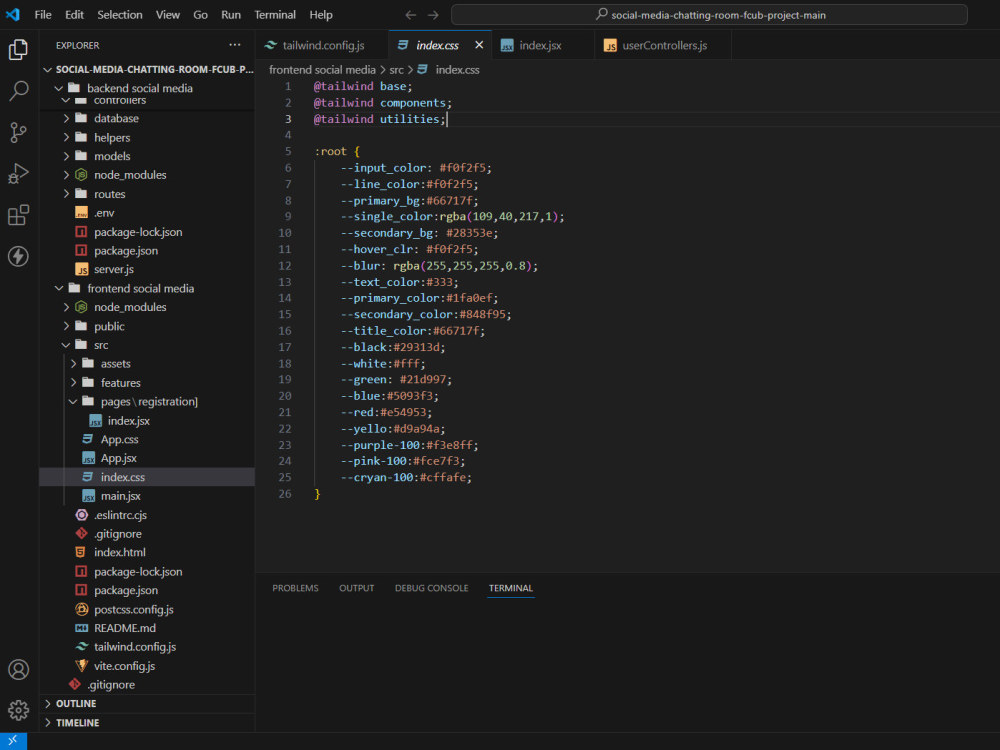The height and width of the screenshot is (750, 1000).
Task: Expand the assets folder
Action: point(73,364)
